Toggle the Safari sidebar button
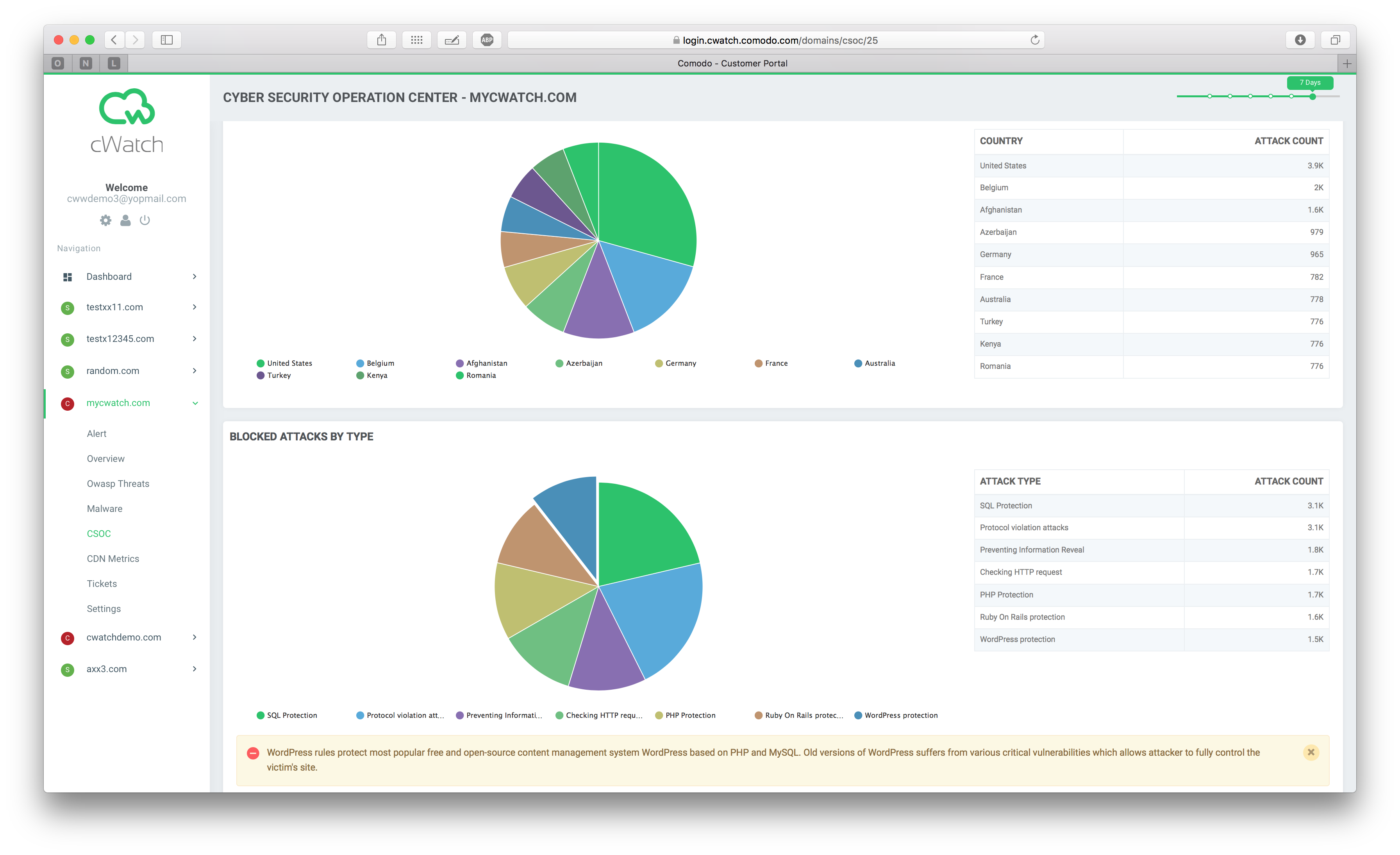The width and height of the screenshot is (1400, 855). 166,40
